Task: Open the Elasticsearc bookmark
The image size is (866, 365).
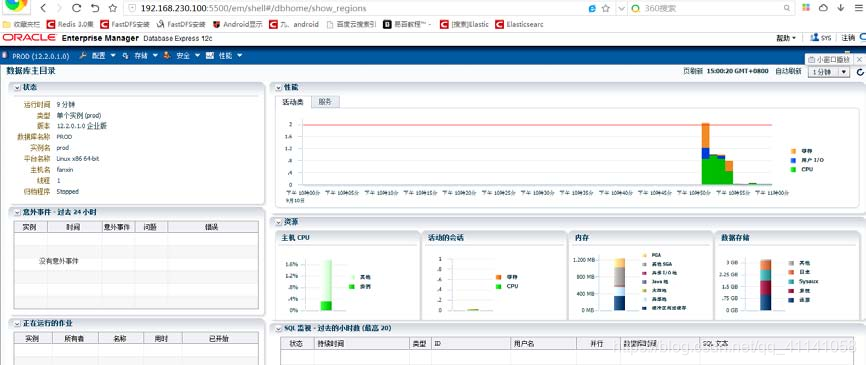Action: (x=519, y=24)
